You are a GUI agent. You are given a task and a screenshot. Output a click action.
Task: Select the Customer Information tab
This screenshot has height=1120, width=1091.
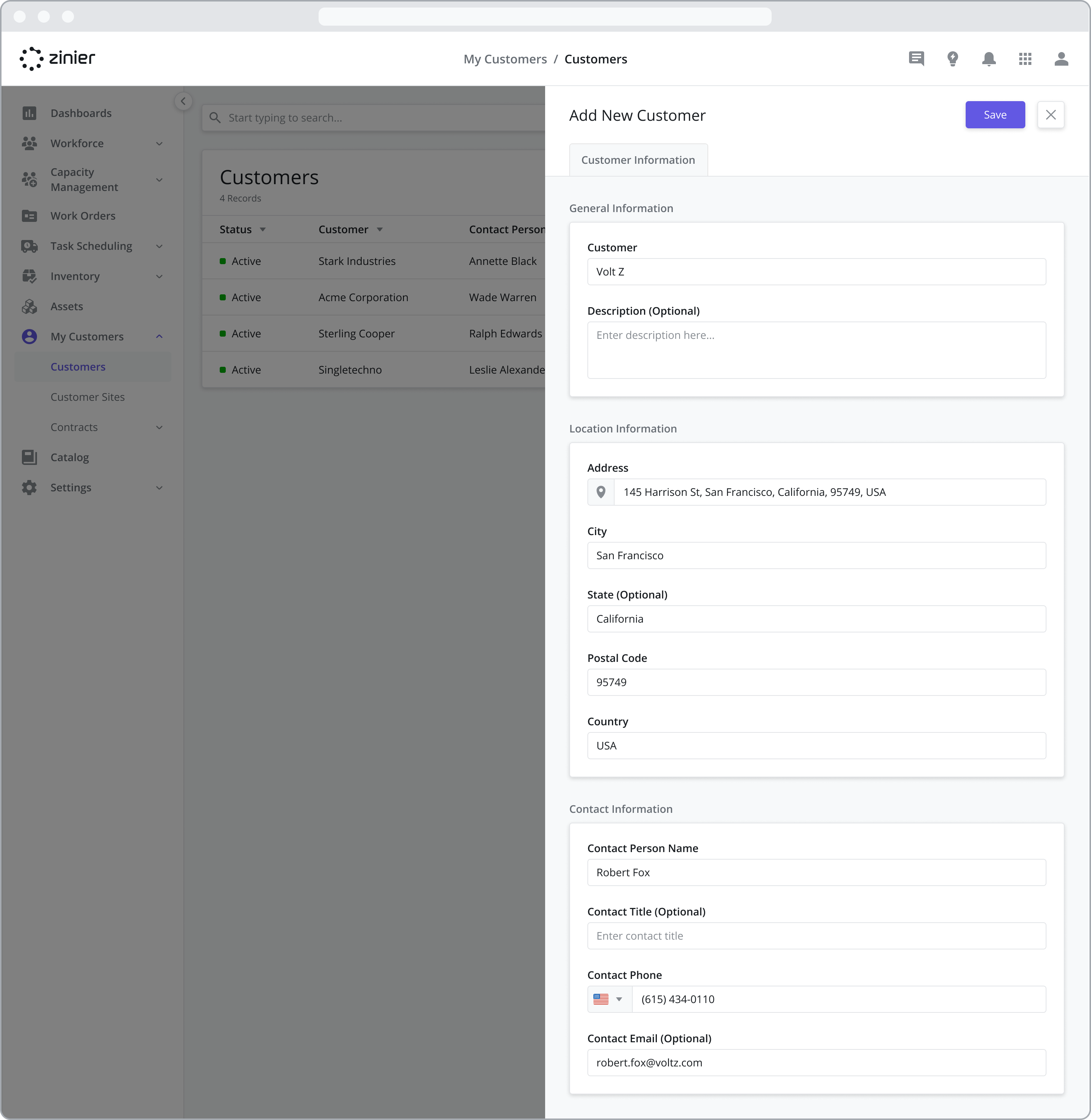click(x=638, y=160)
